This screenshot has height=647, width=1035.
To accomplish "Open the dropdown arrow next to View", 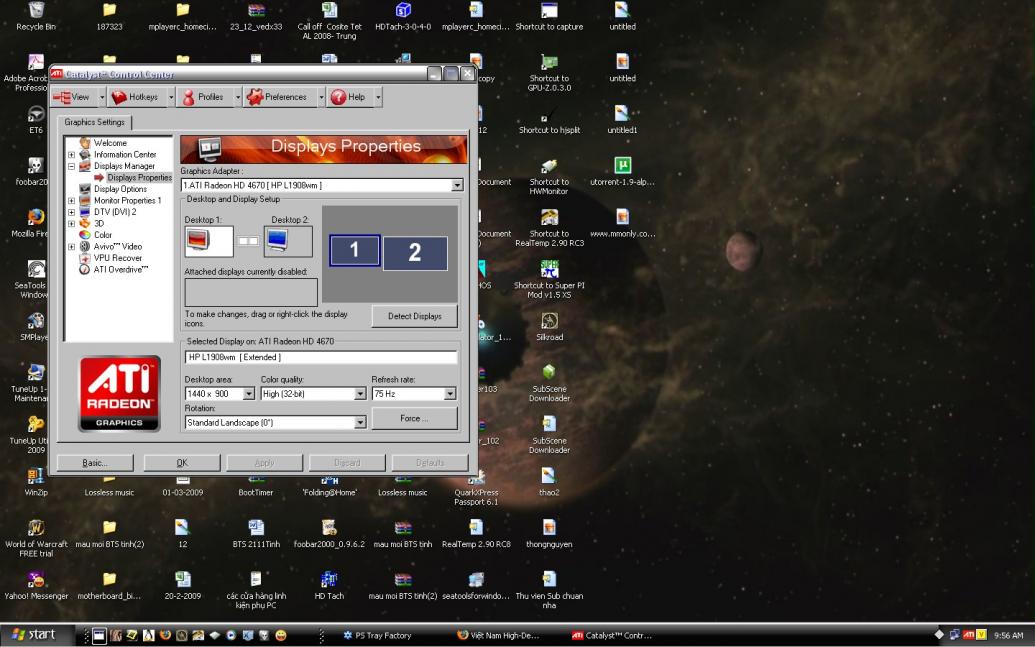I will pos(102,98).
